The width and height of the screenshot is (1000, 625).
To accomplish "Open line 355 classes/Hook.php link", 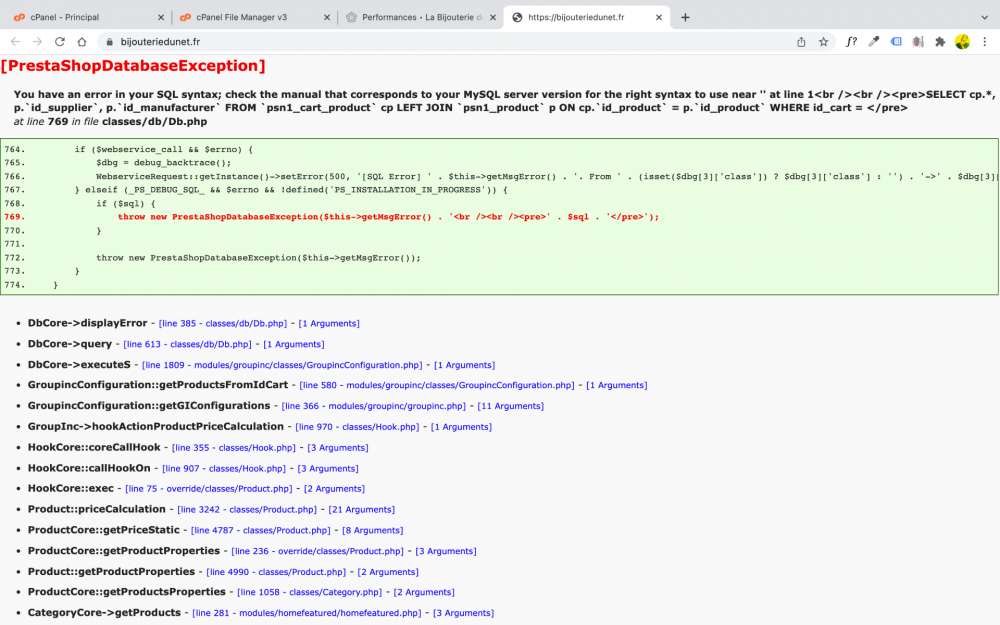I will coord(234,448).
